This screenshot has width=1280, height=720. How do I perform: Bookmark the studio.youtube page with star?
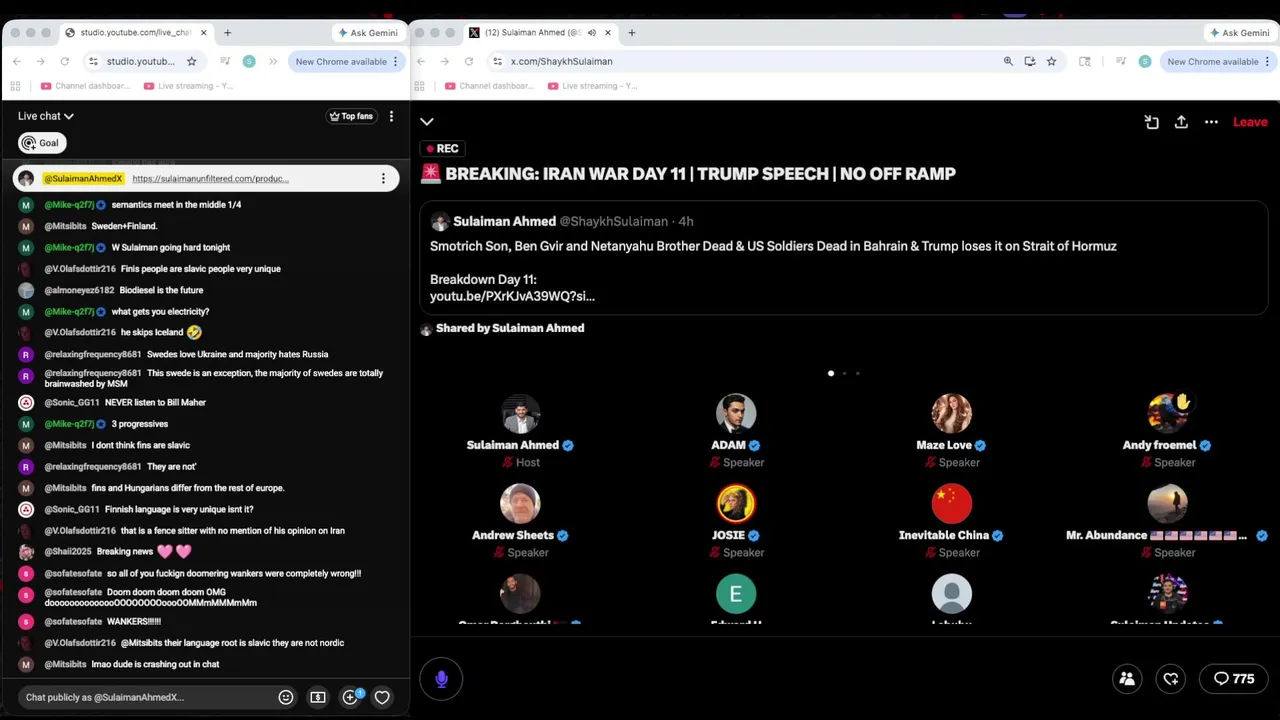tap(191, 61)
